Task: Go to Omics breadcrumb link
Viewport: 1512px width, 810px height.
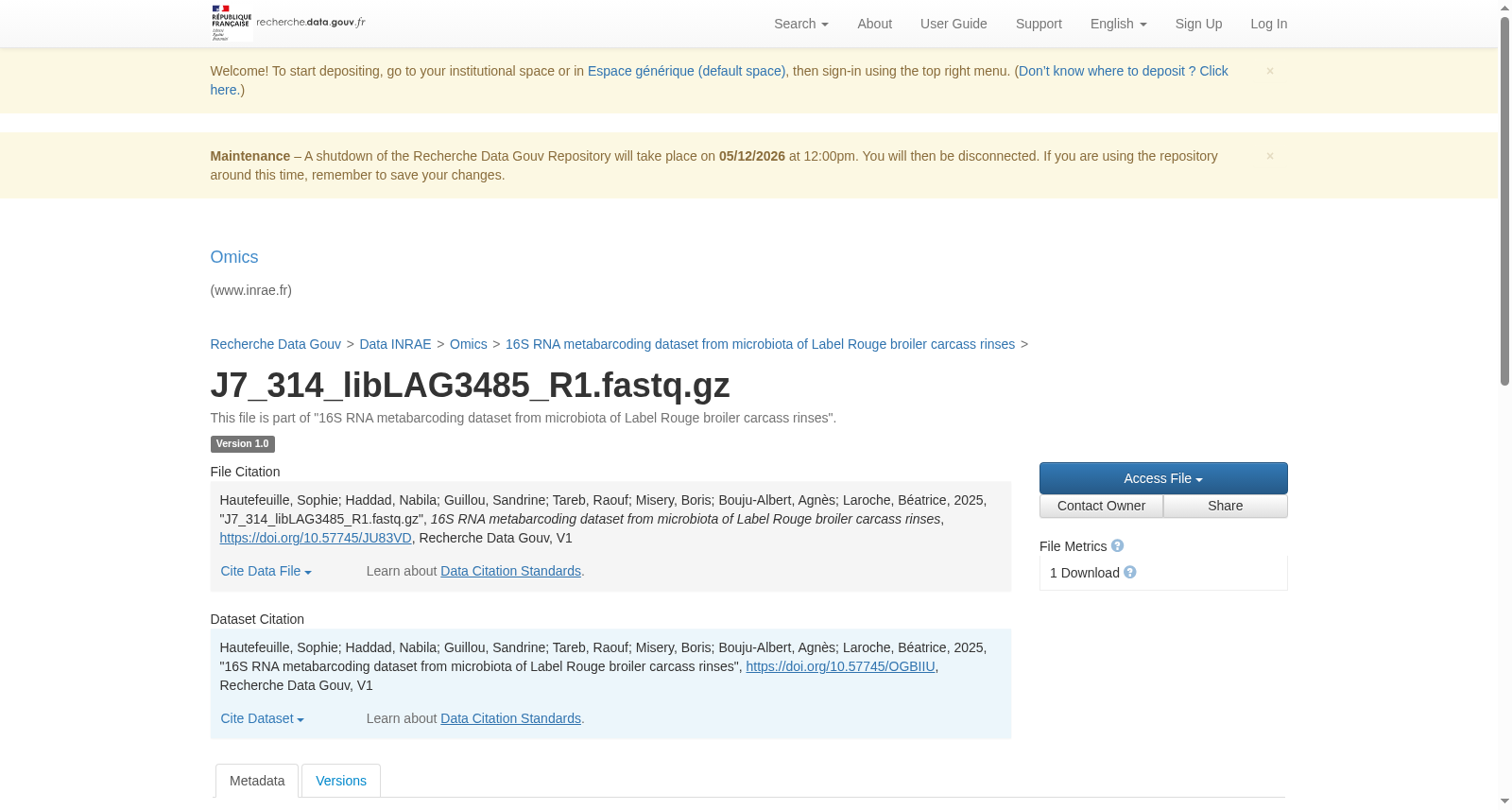Action: point(469,344)
